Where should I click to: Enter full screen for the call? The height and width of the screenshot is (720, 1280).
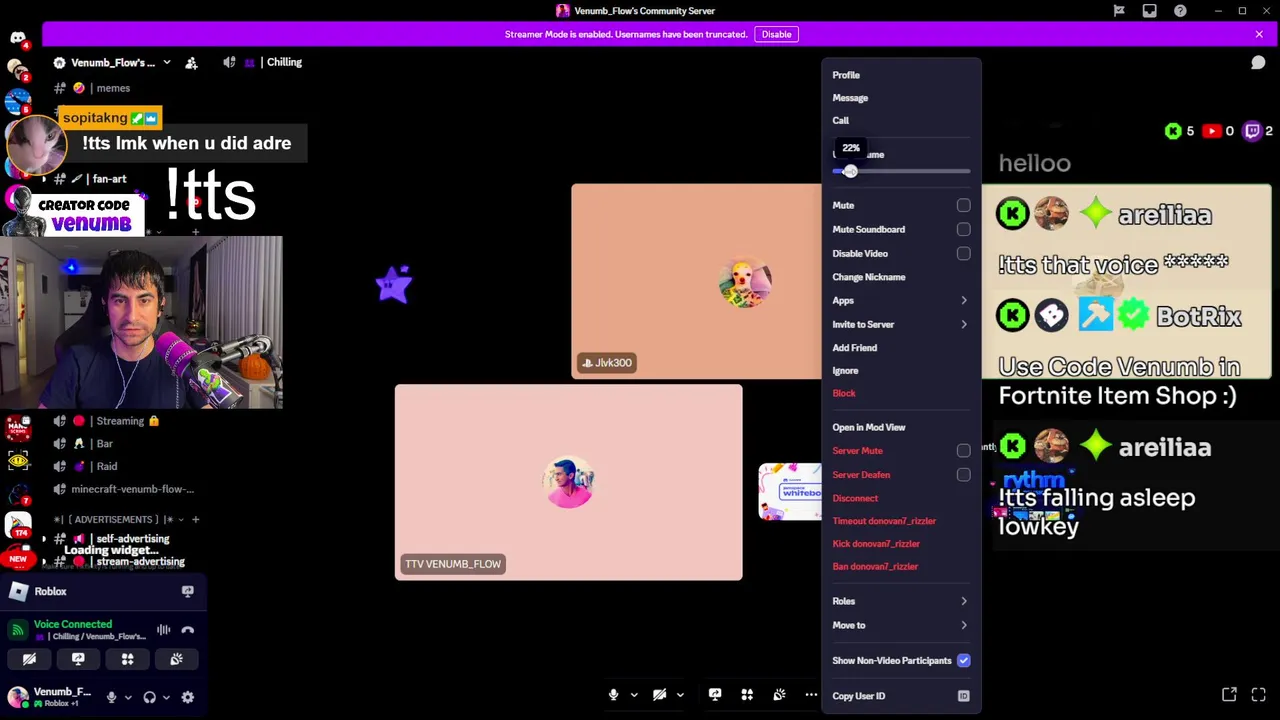coord(1258,695)
